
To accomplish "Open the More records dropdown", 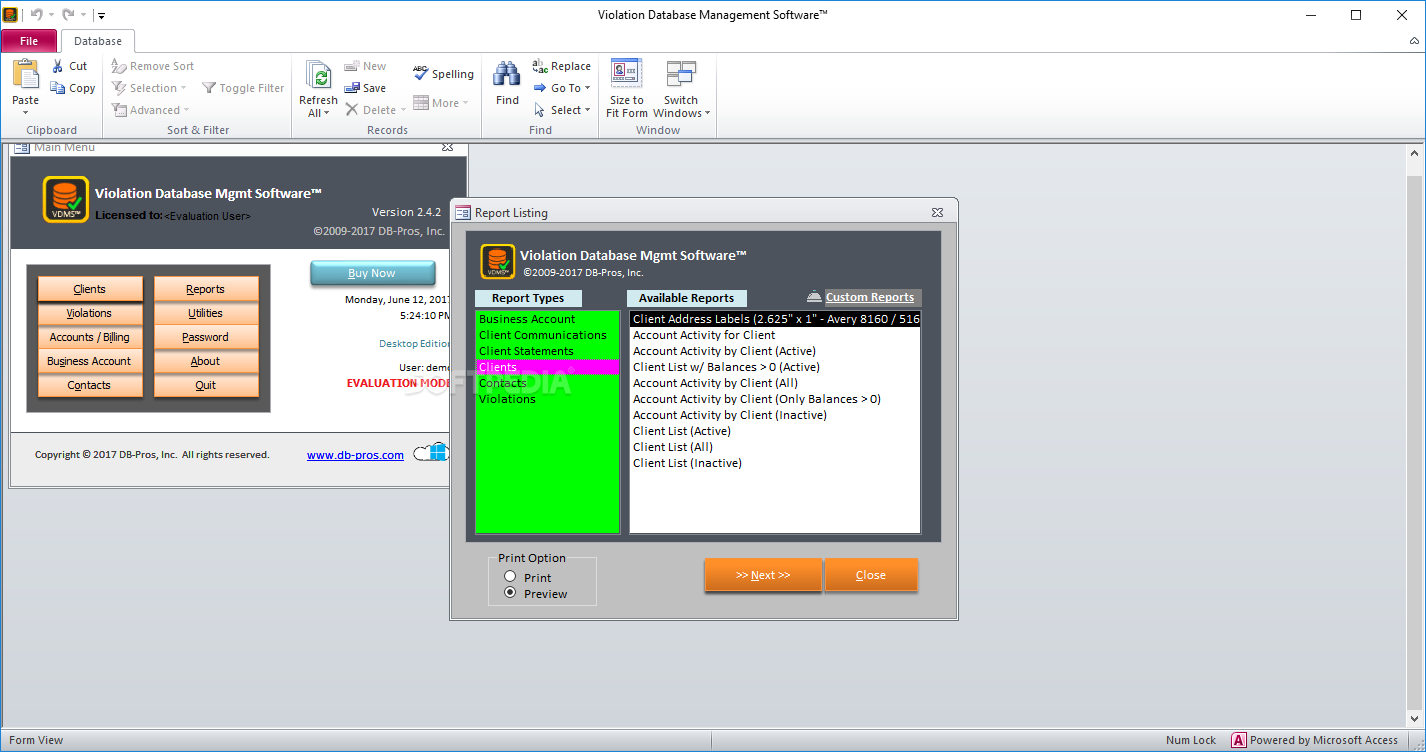I will (x=441, y=103).
